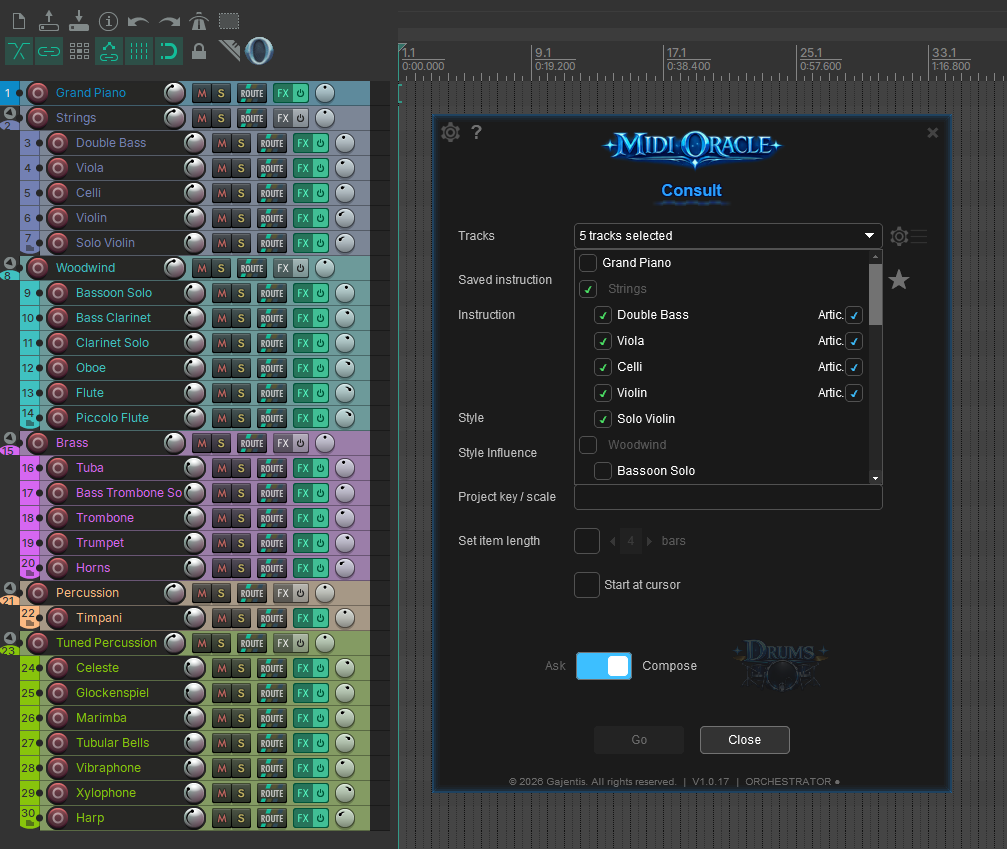Bypass FX power on the Flute track
This screenshot has width=1007, height=849.
click(x=320, y=393)
